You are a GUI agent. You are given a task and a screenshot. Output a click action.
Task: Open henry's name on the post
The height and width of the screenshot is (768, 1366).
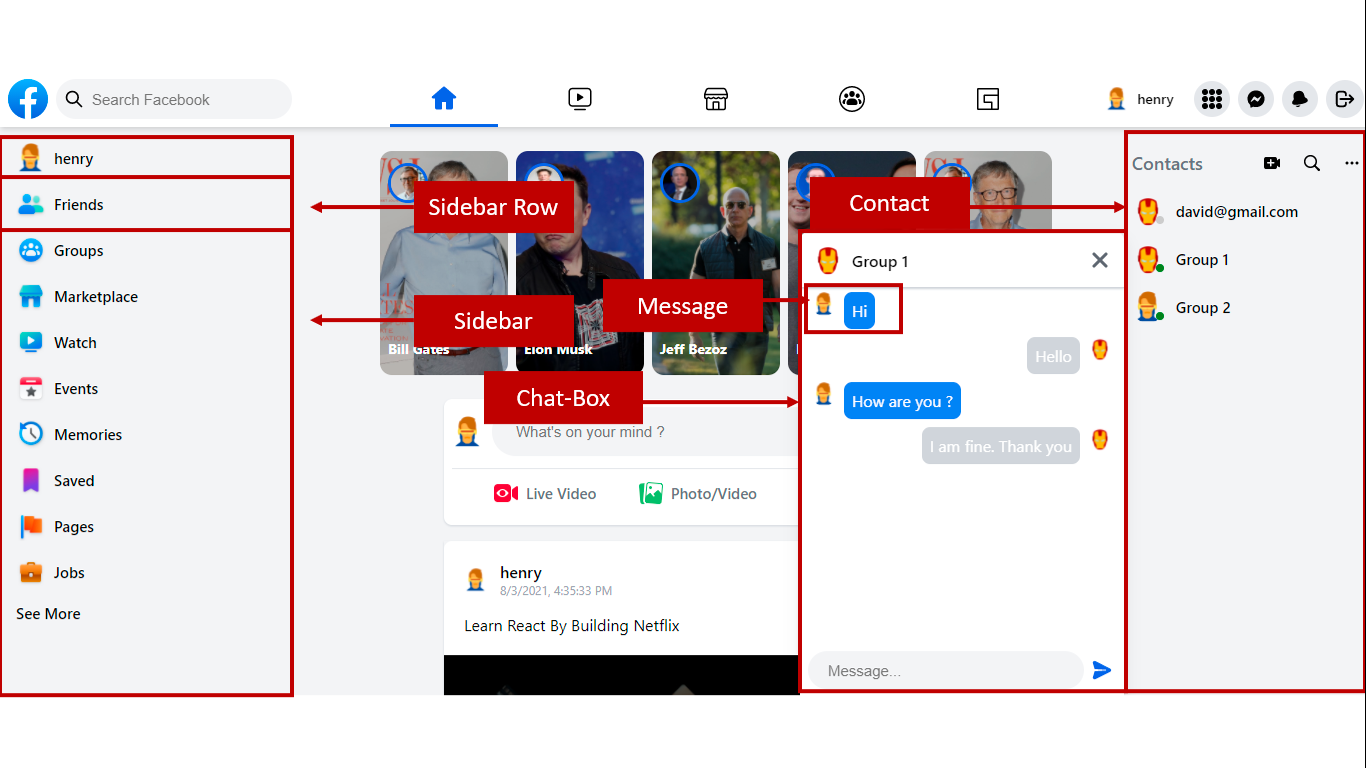(x=521, y=573)
